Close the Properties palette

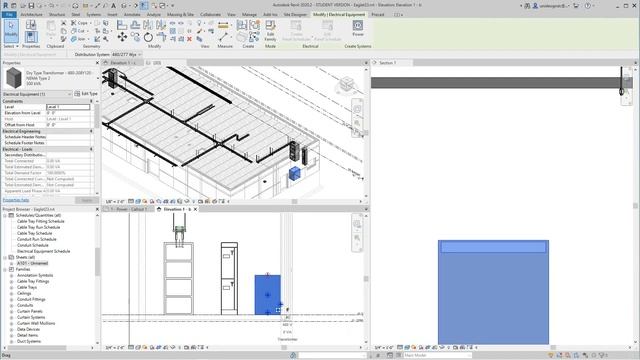(97, 63)
